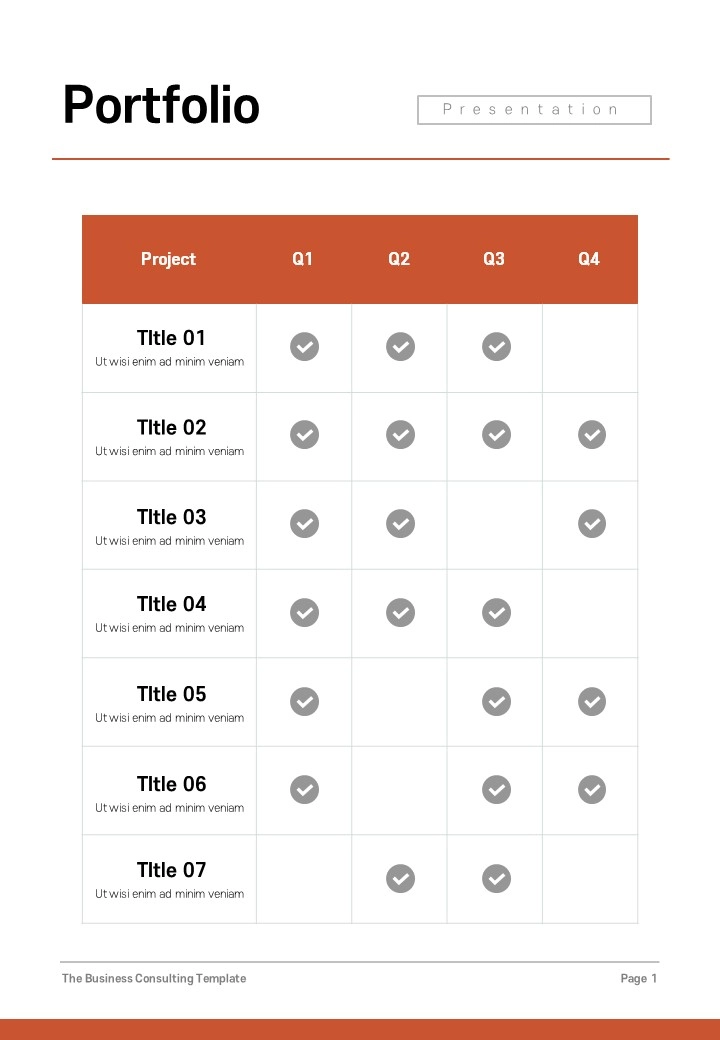Select the Title 02 Q4 checkmark
This screenshot has width=720, height=1040.
(591, 434)
